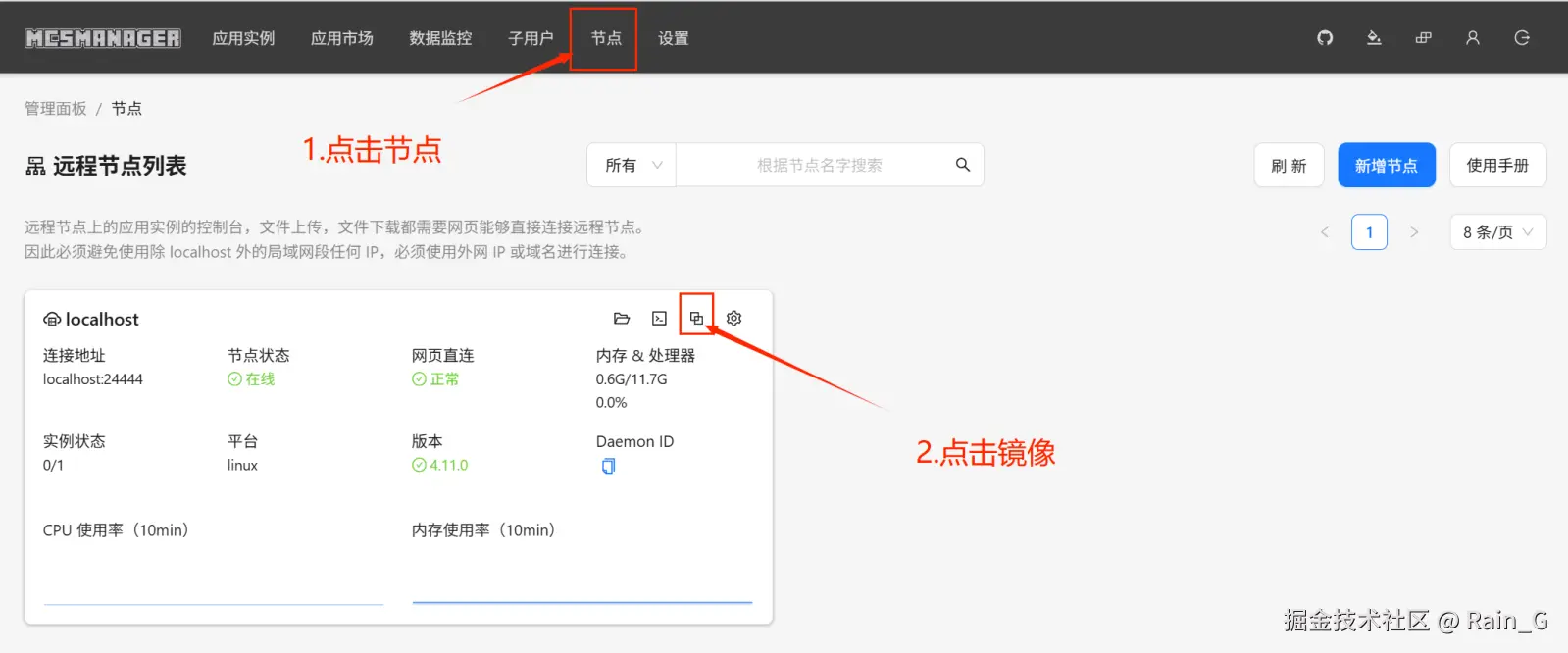The height and width of the screenshot is (653, 1568).
Task: Copy the Daemon ID
Action: click(x=608, y=466)
